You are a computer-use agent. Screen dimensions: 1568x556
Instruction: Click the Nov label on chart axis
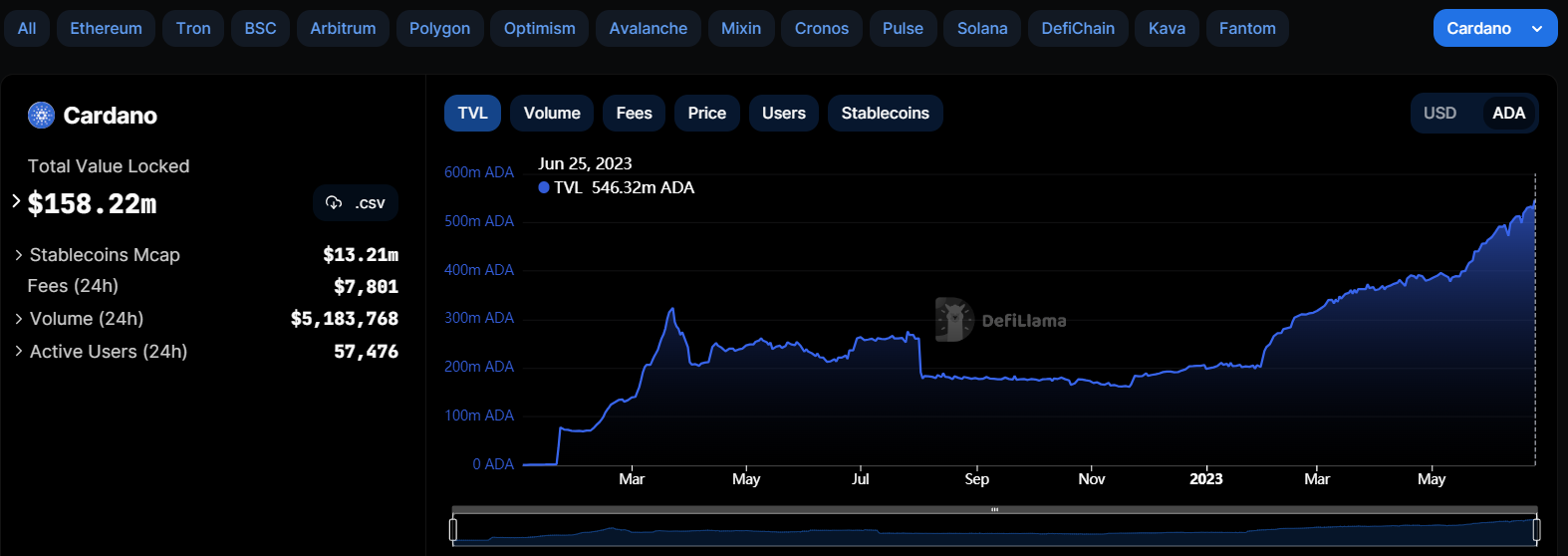point(1091,479)
